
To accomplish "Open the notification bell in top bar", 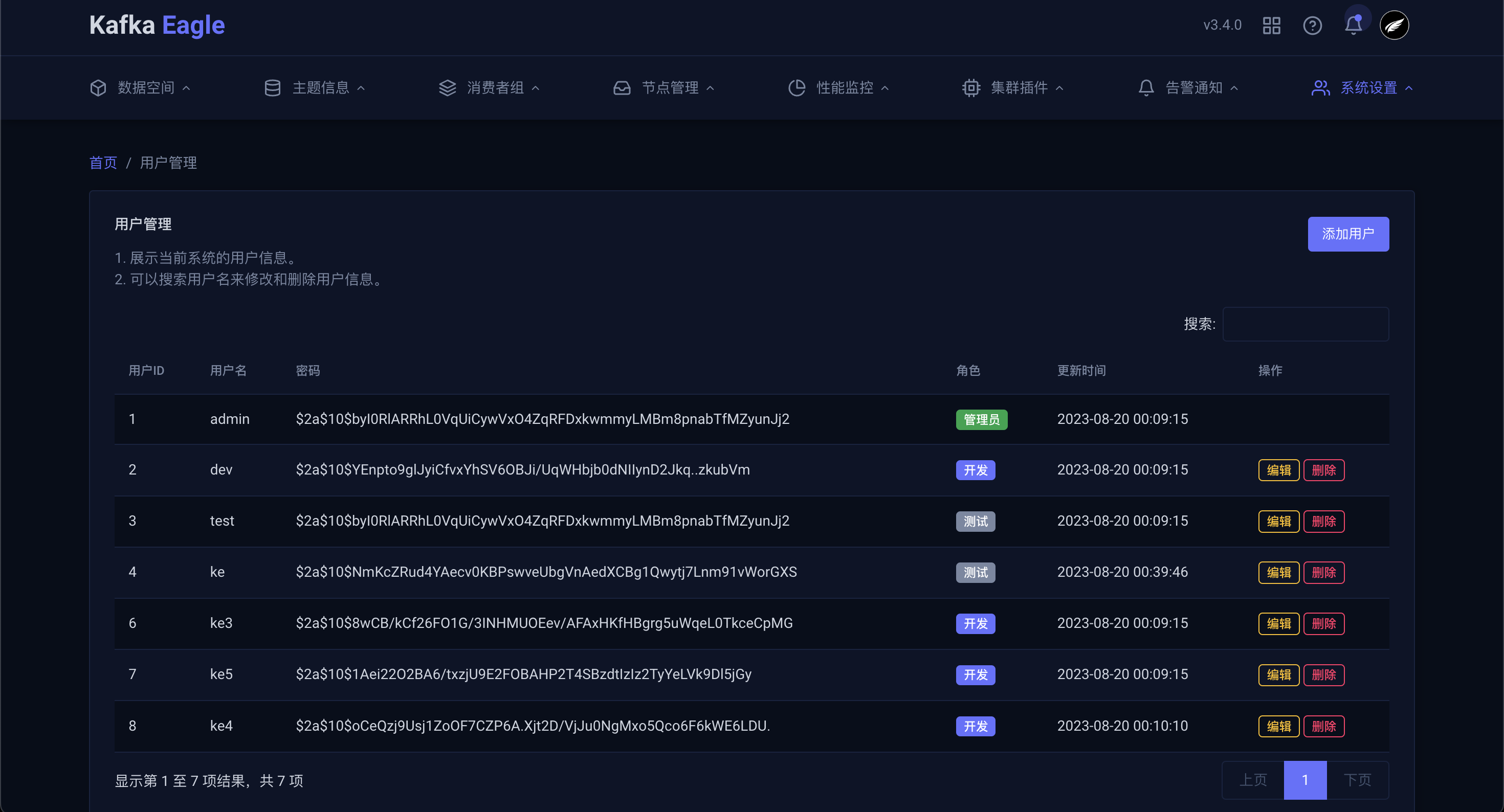I will coord(1353,26).
